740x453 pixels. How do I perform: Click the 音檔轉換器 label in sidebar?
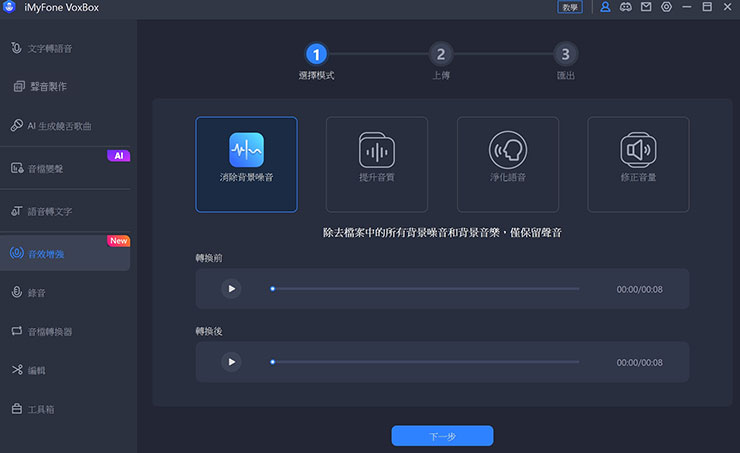tap(50, 332)
